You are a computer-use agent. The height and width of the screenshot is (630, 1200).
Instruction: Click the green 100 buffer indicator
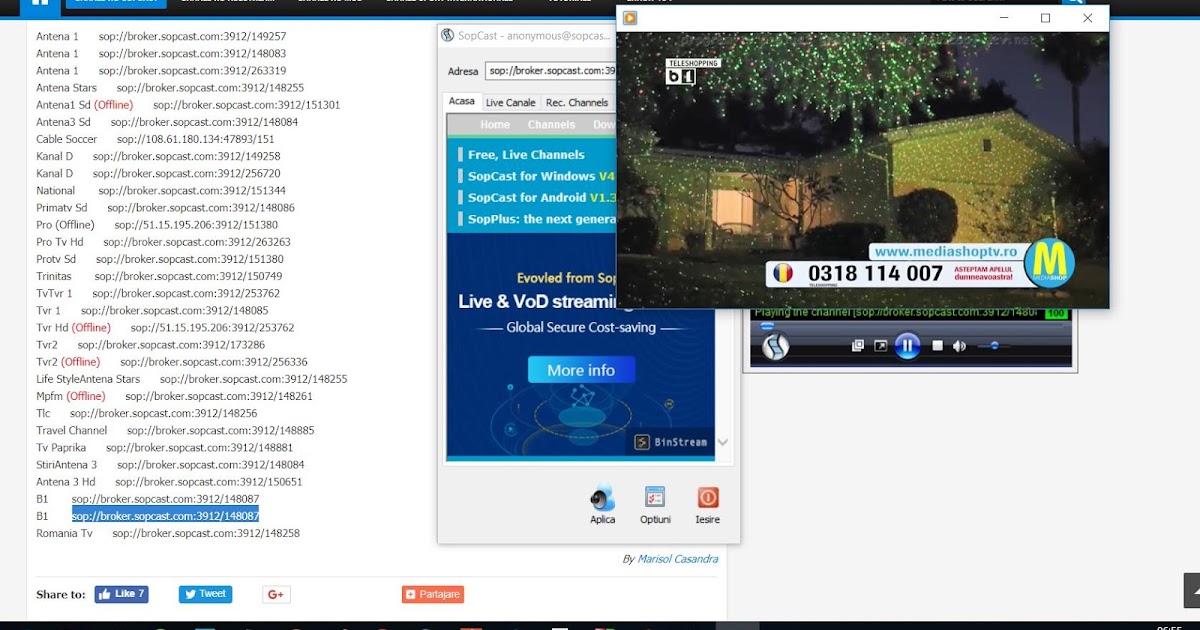pyautogui.click(x=1055, y=313)
